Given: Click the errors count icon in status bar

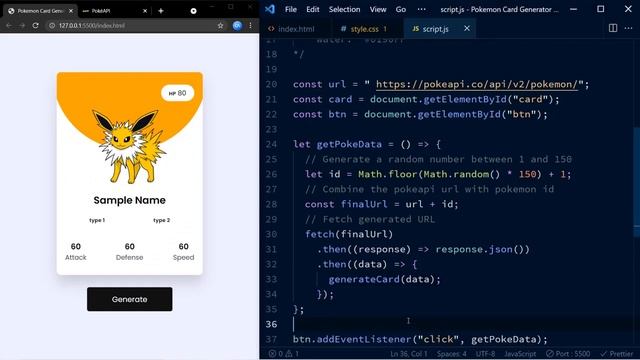Looking at the screenshot, I should pos(276,354).
